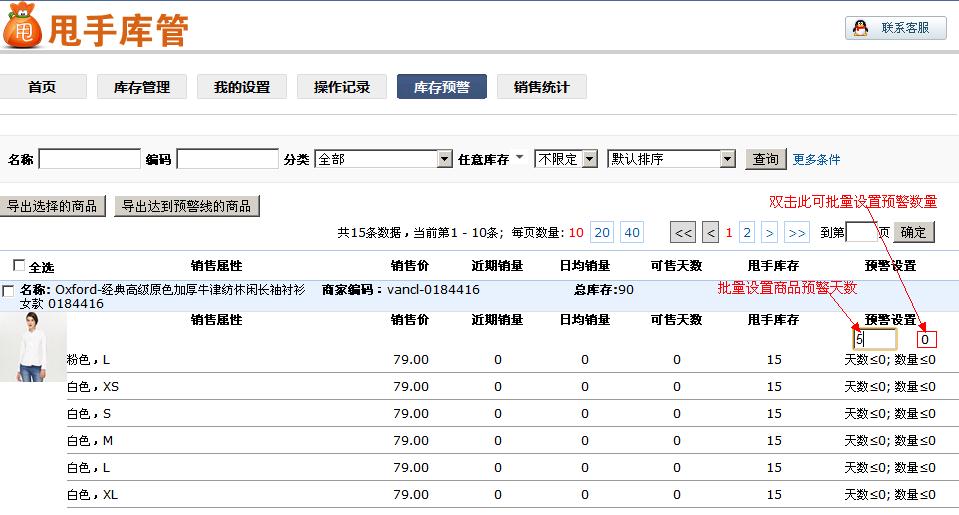The height and width of the screenshot is (515, 959).
Task: Go to next page with > button
Action: pos(769,232)
